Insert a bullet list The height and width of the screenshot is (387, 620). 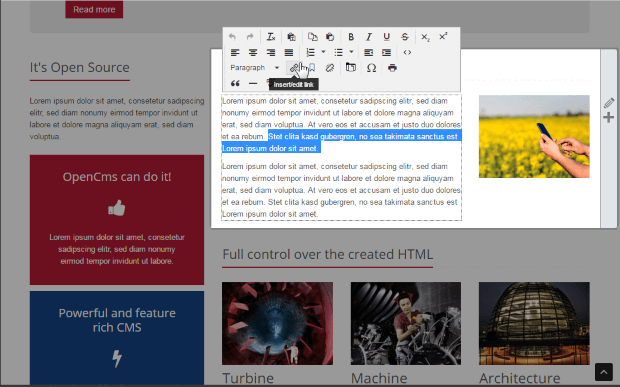tap(338, 52)
